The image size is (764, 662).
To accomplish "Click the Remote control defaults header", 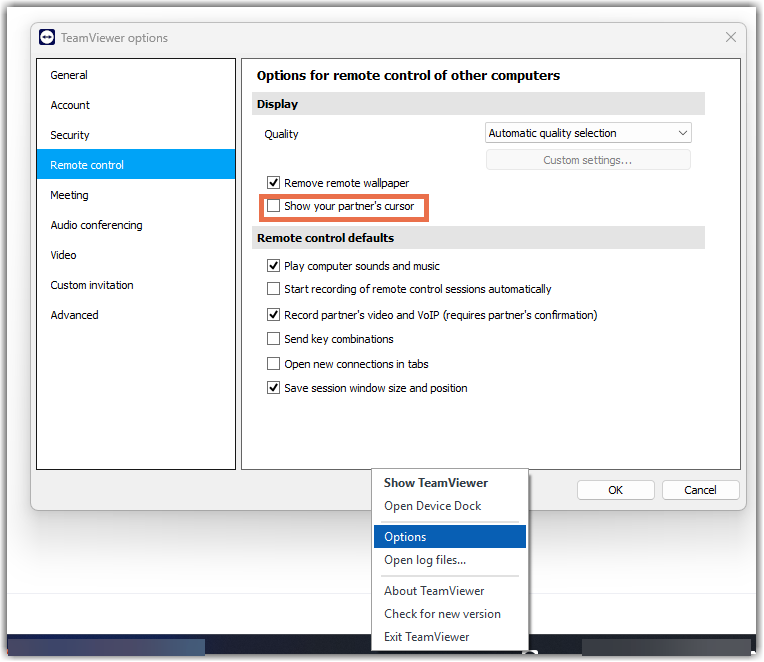I will point(478,238).
